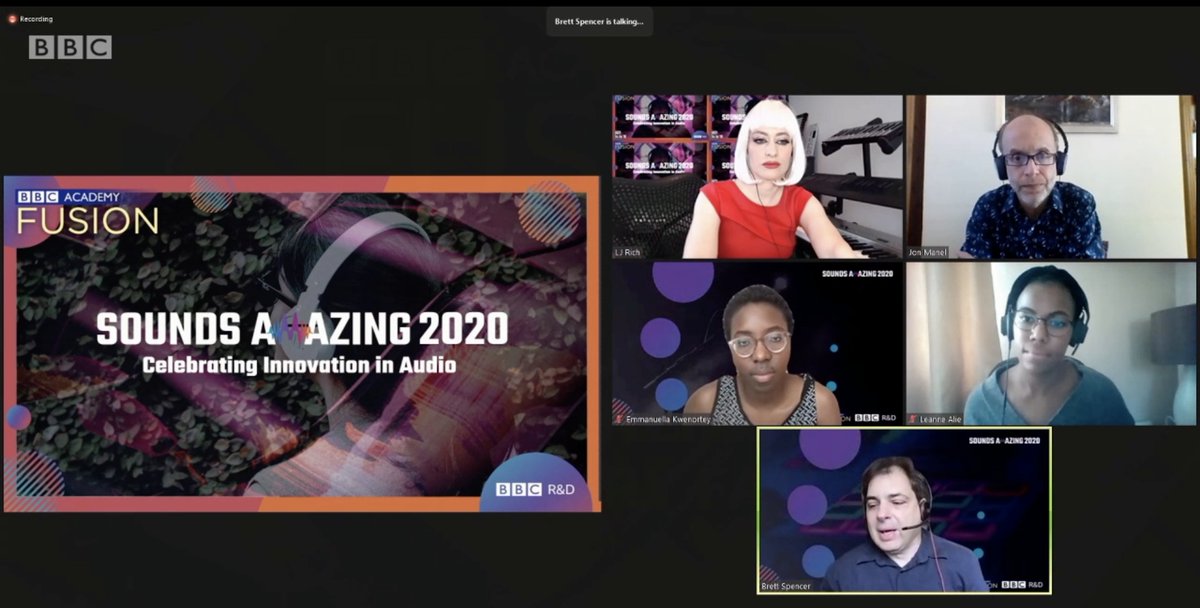
Task: Click the "Leanne Alie" name label
Action: coord(940,419)
